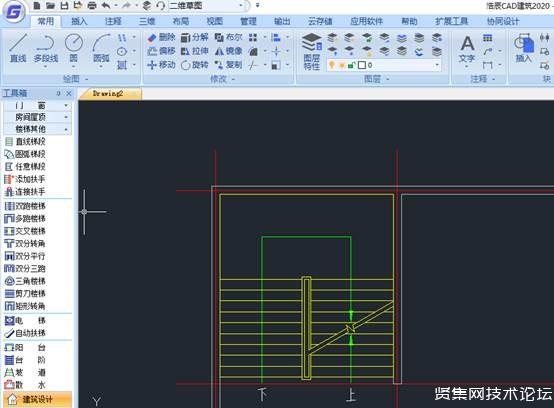Screen dimensions: 554x408
Task: Toggle the layer lock icon
Action: point(351,65)
